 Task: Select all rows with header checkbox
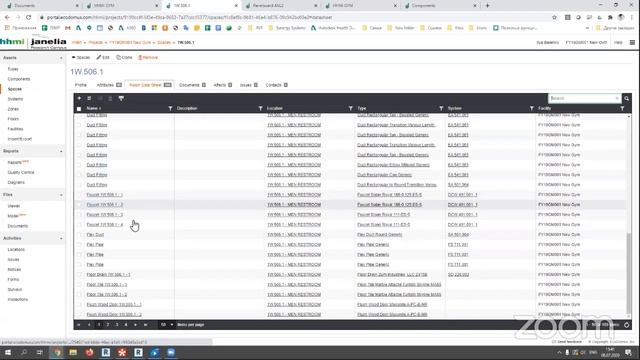(79, 109)
